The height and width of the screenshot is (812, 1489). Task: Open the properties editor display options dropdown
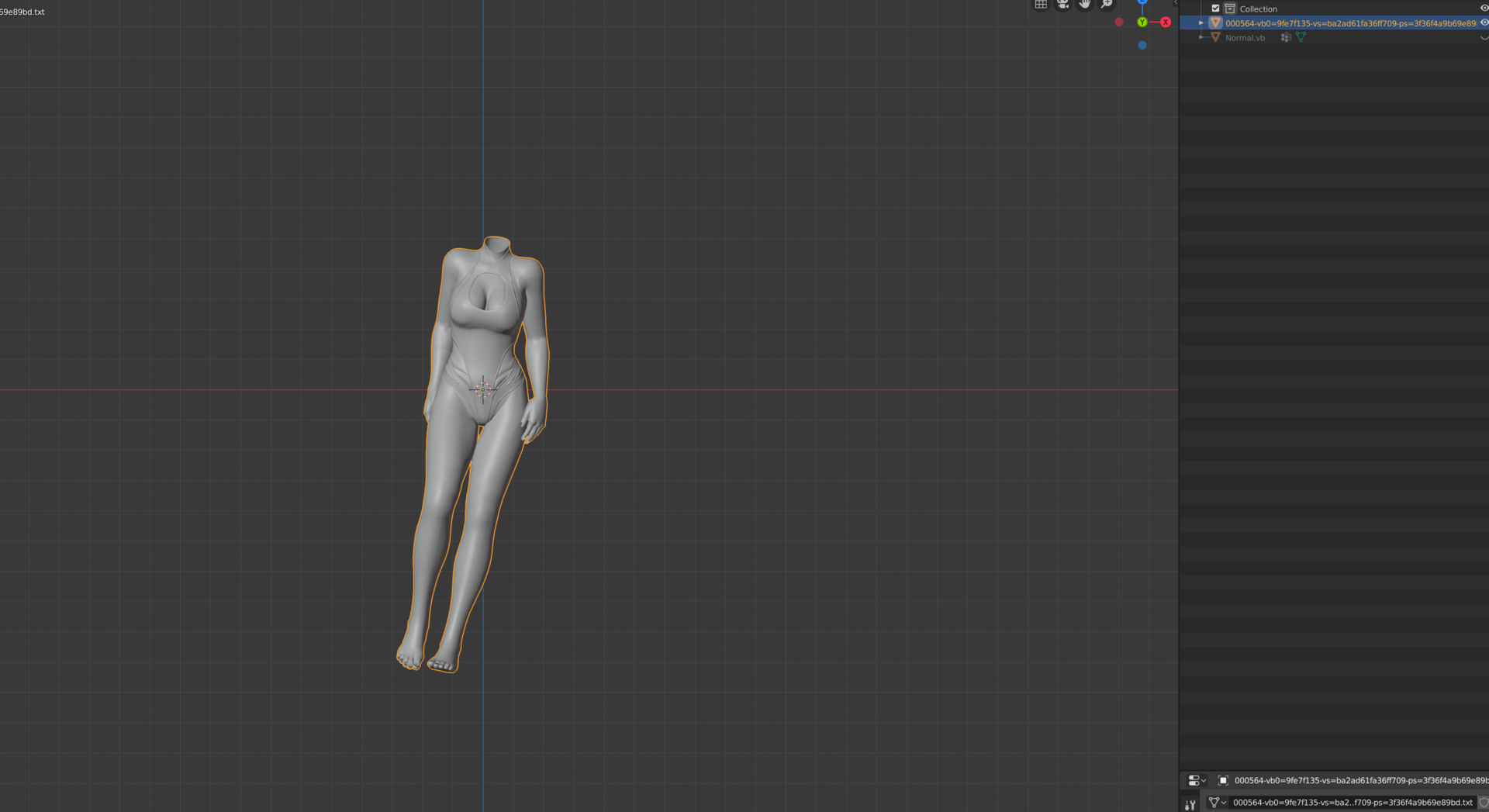click(x=1197, y=780)
